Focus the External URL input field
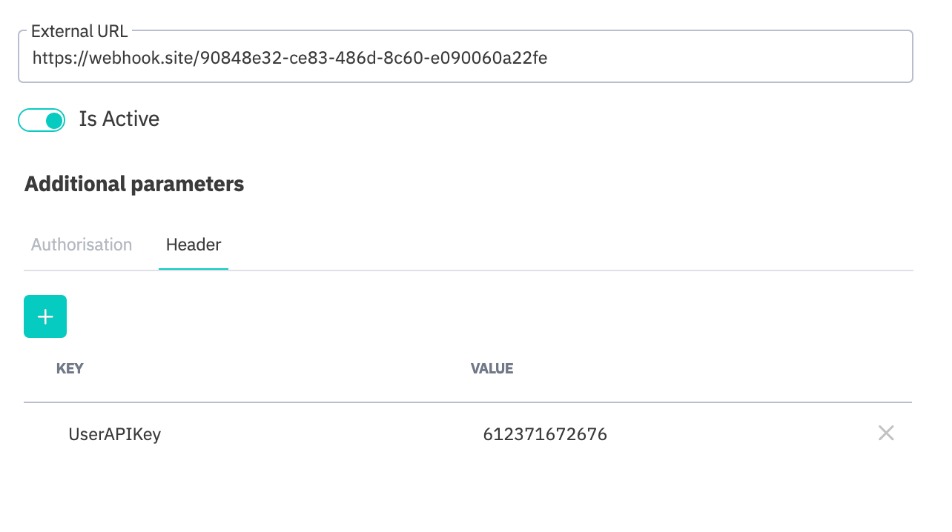This screenshot has height=532, width=952. (x=465, y=58)
